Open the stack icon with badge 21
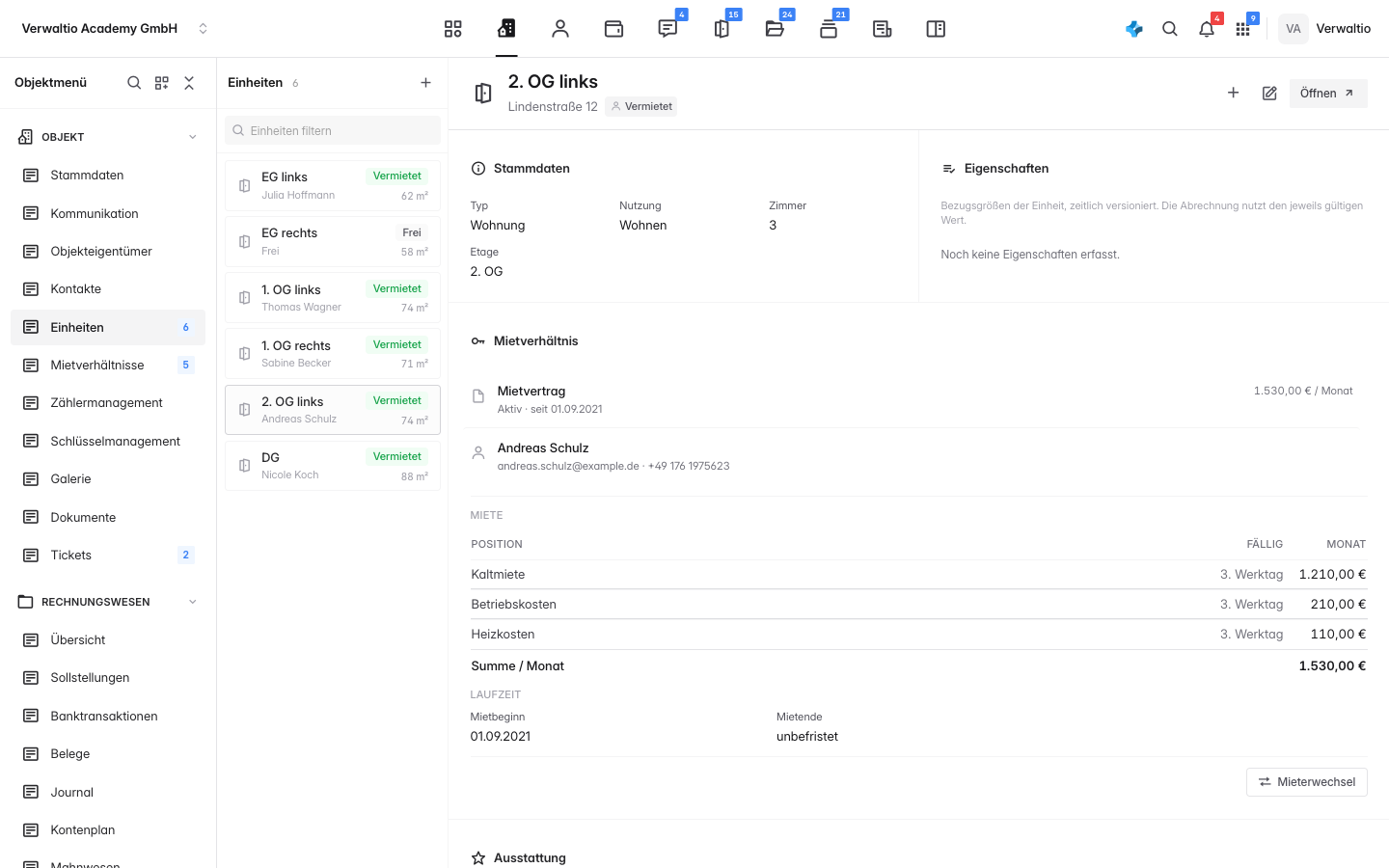 [829, 29]
